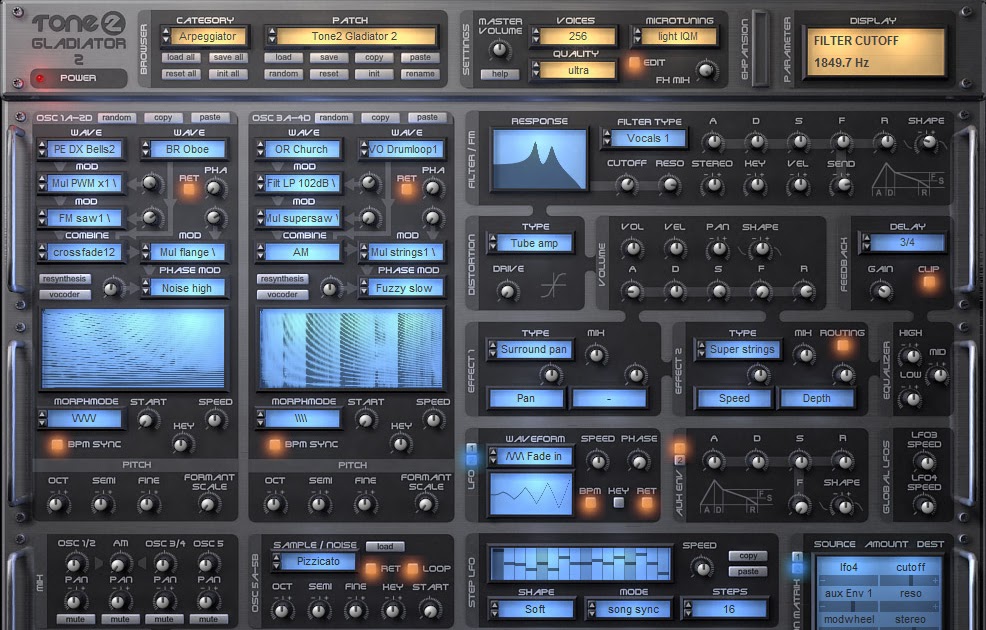Select LFO tab 1
Screen dimensions: 986x630
[471, 449]
